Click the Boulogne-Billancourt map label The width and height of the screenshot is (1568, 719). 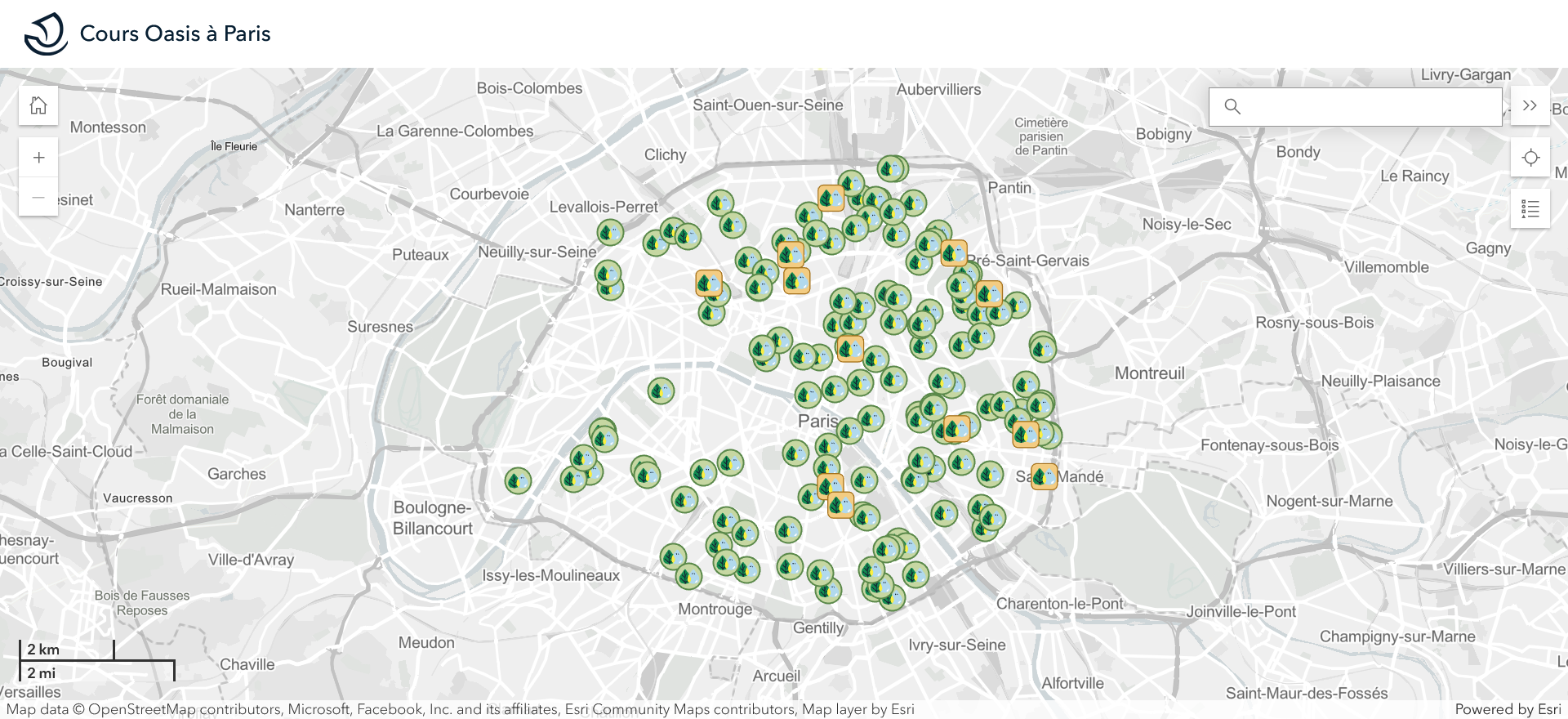pyautogui.click(x=433, y=518)
